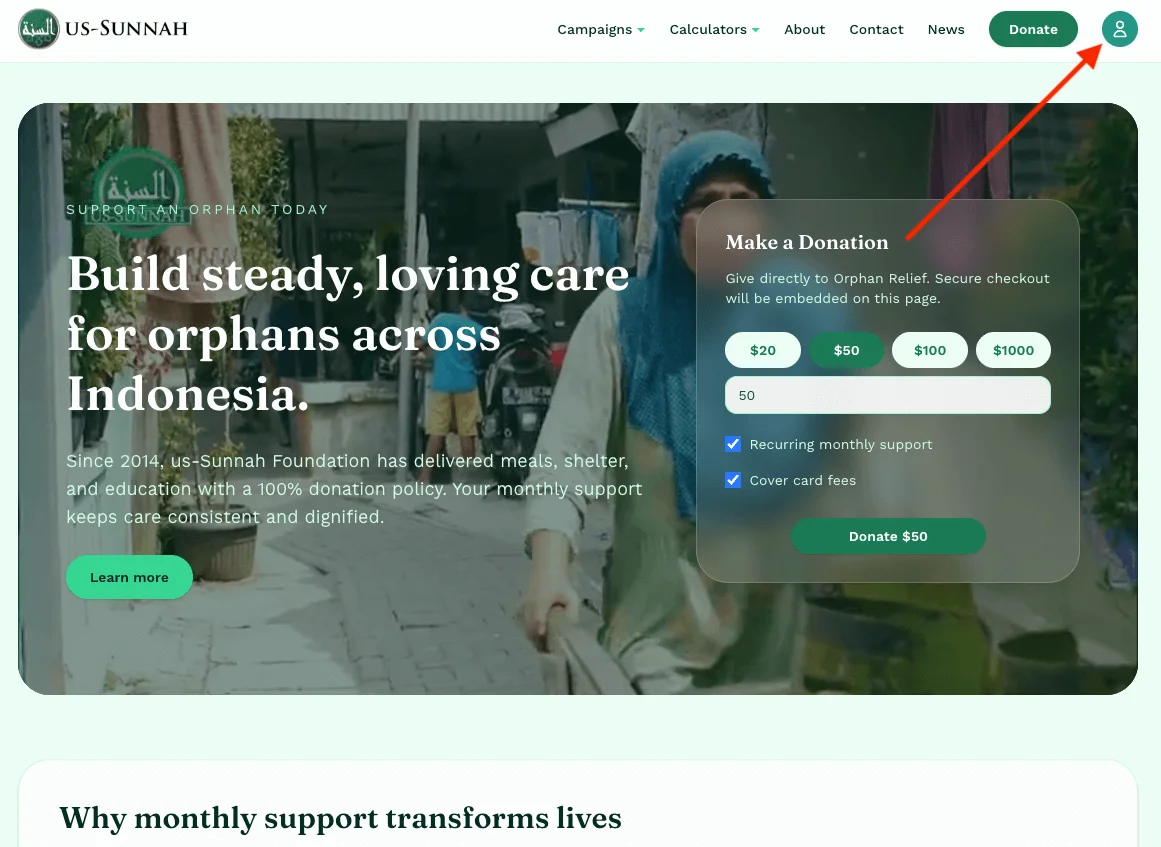1161x847 pixels.
Task: Click the Learn more button
Action: 130,578
